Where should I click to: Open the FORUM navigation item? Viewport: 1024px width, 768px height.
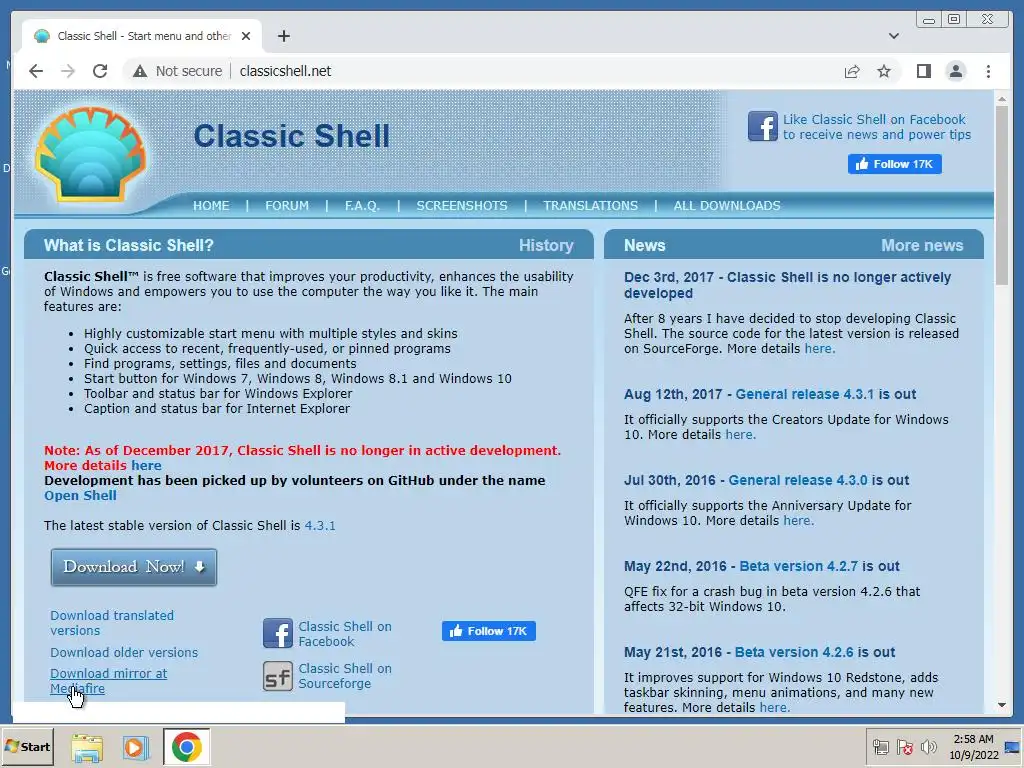pos(287,206)
